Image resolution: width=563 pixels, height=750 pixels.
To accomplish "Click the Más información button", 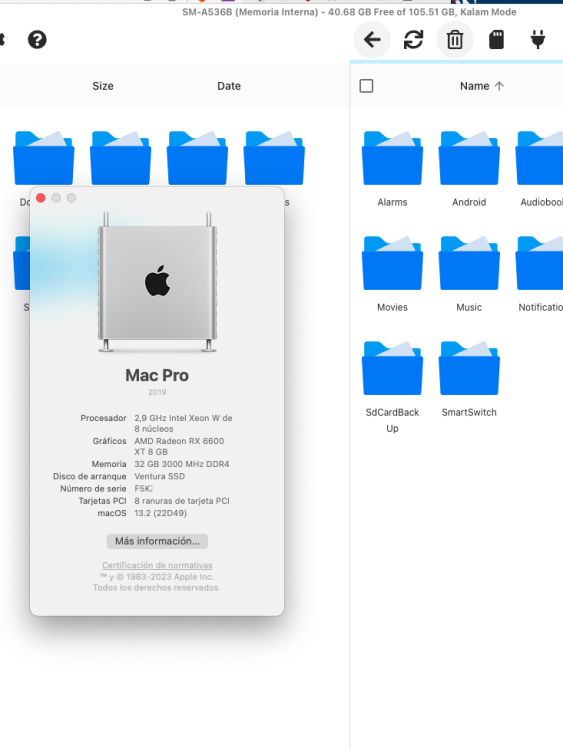I will 157,541.
